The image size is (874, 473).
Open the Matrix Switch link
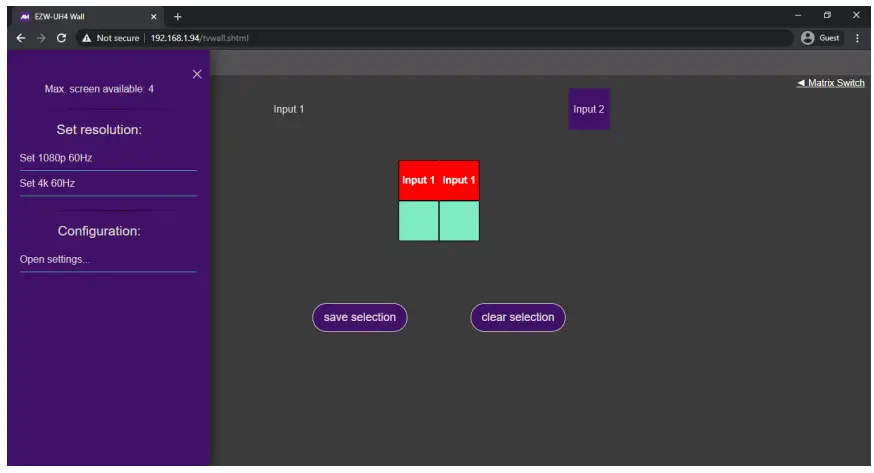pos(831,83)
